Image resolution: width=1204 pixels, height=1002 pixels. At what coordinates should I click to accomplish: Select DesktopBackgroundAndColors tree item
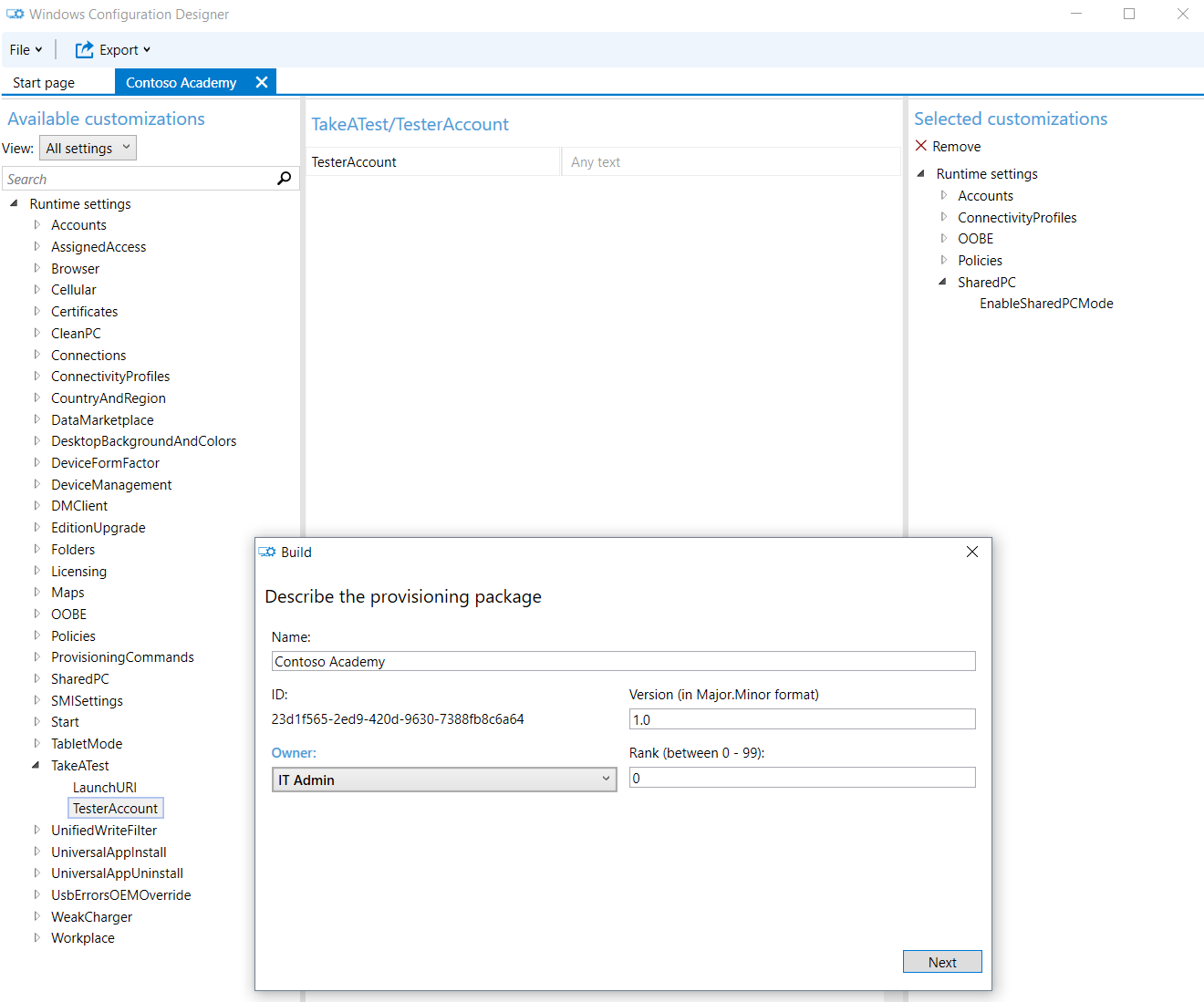(143, 441)
